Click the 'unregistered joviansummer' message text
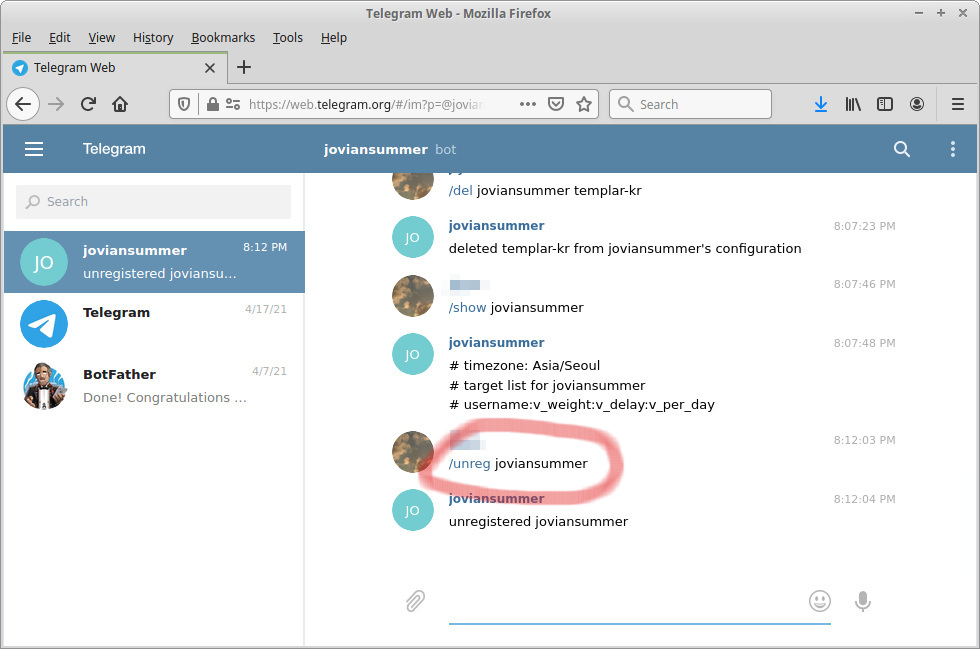 coord(538,521)
